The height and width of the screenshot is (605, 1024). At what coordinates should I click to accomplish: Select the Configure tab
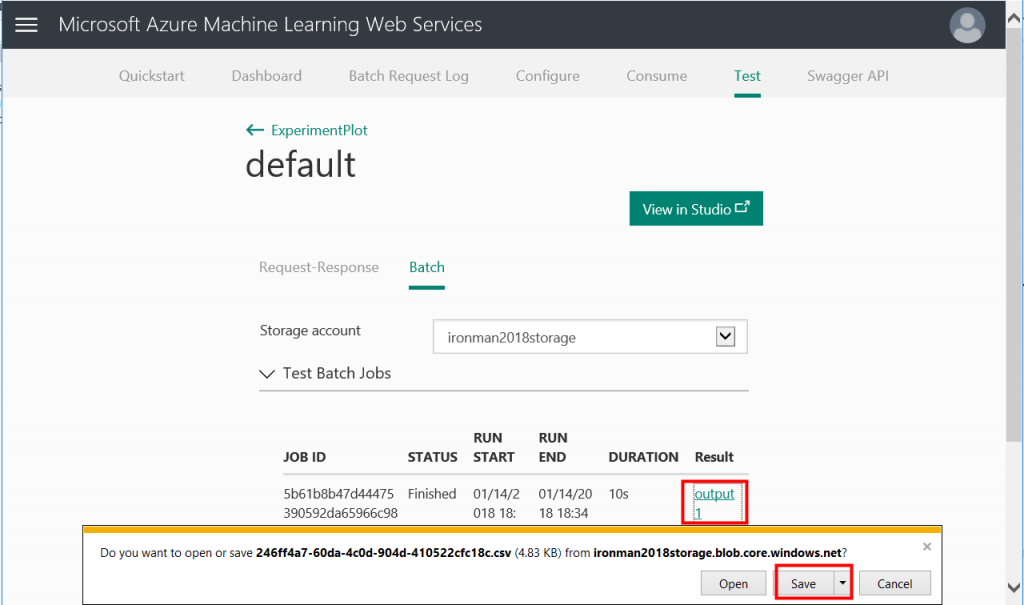click(547, 76)
